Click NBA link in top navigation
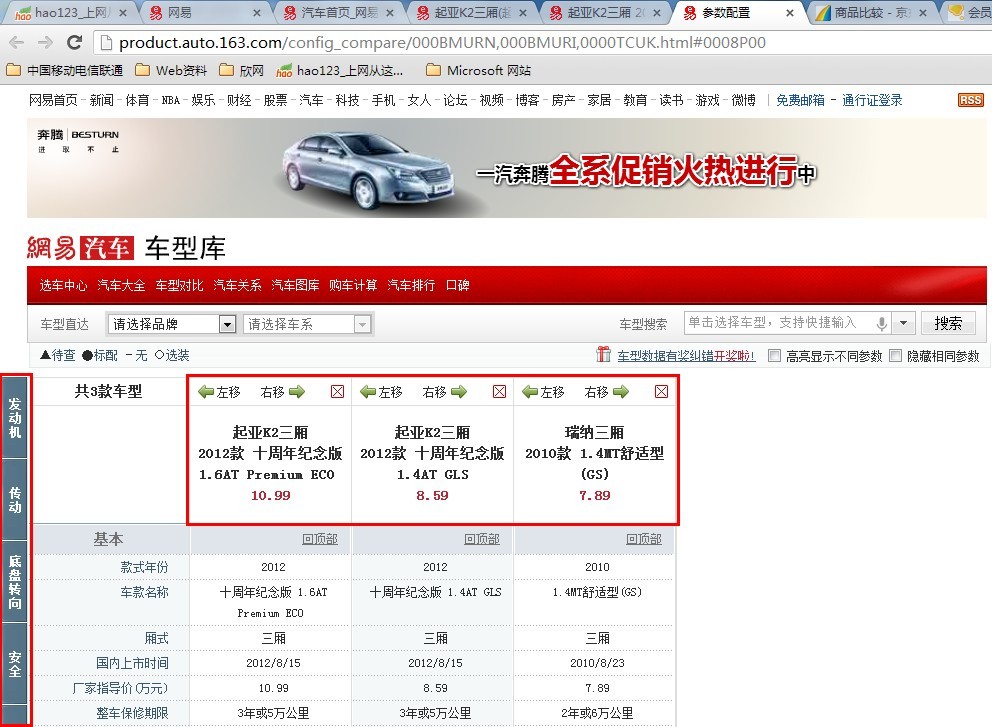Image resolution: width=992 pixels, height=727 pixels. (171, 100)
